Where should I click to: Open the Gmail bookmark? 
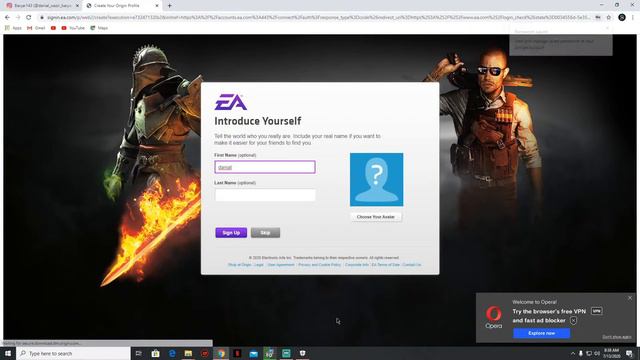coord(36,28)
